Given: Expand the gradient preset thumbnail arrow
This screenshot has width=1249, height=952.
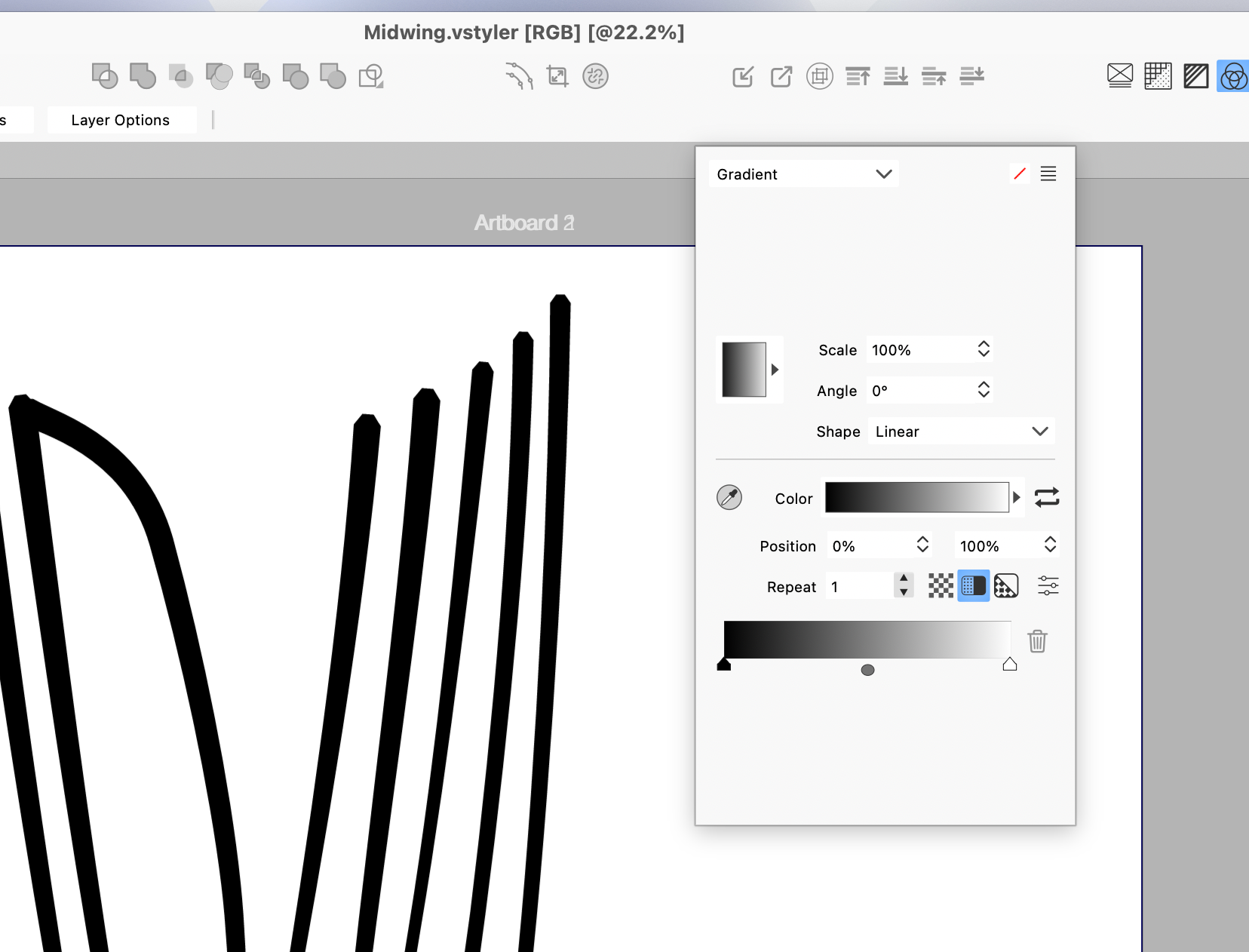Looking at the screenshot, I should pos(775,370).
